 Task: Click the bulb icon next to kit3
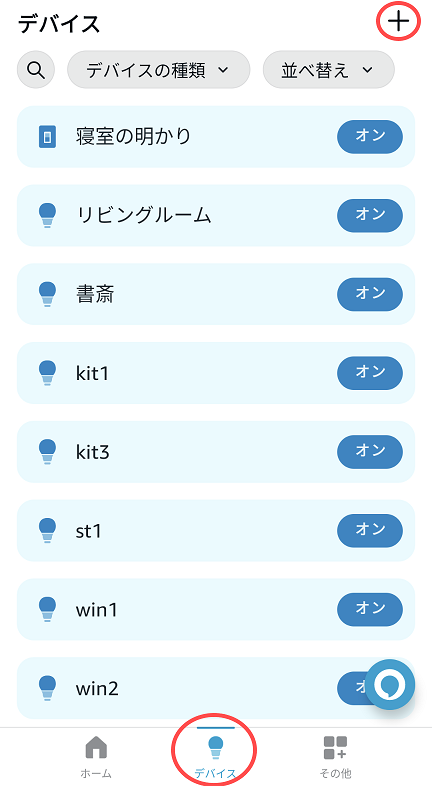[48, 452]
